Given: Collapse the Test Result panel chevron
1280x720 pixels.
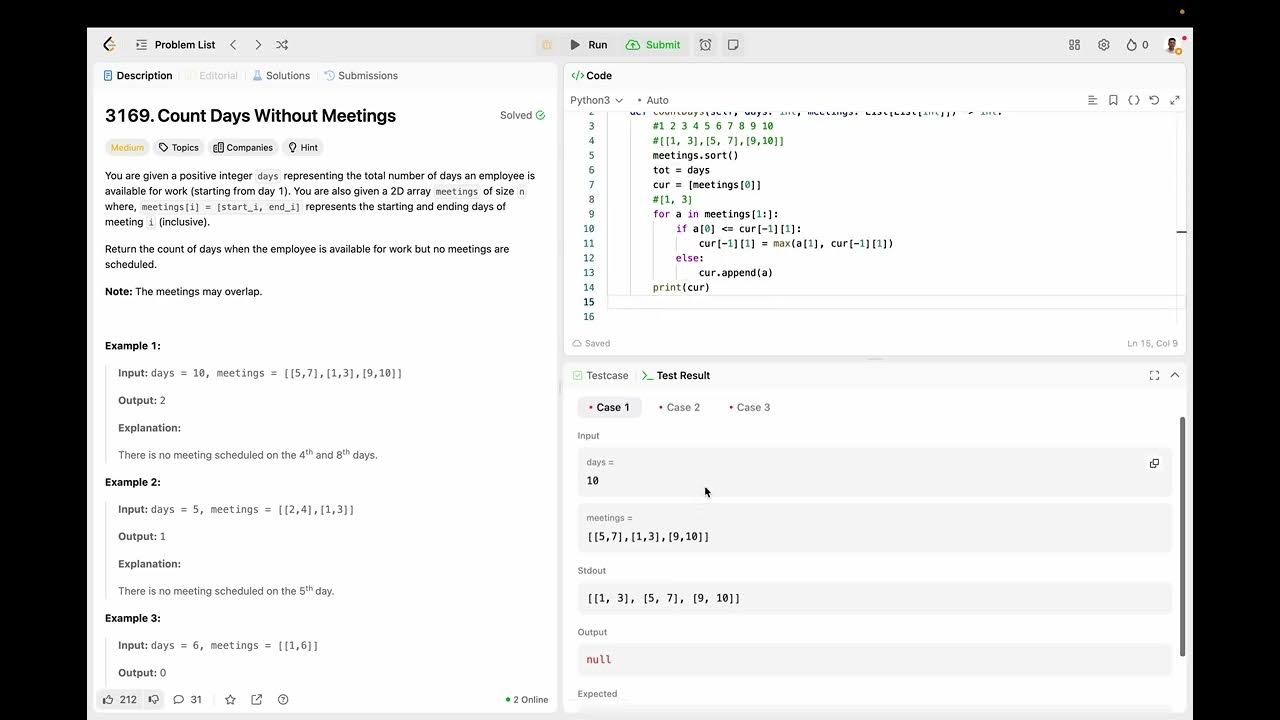Looking at the screenshot, I should tap(1175, 375).
